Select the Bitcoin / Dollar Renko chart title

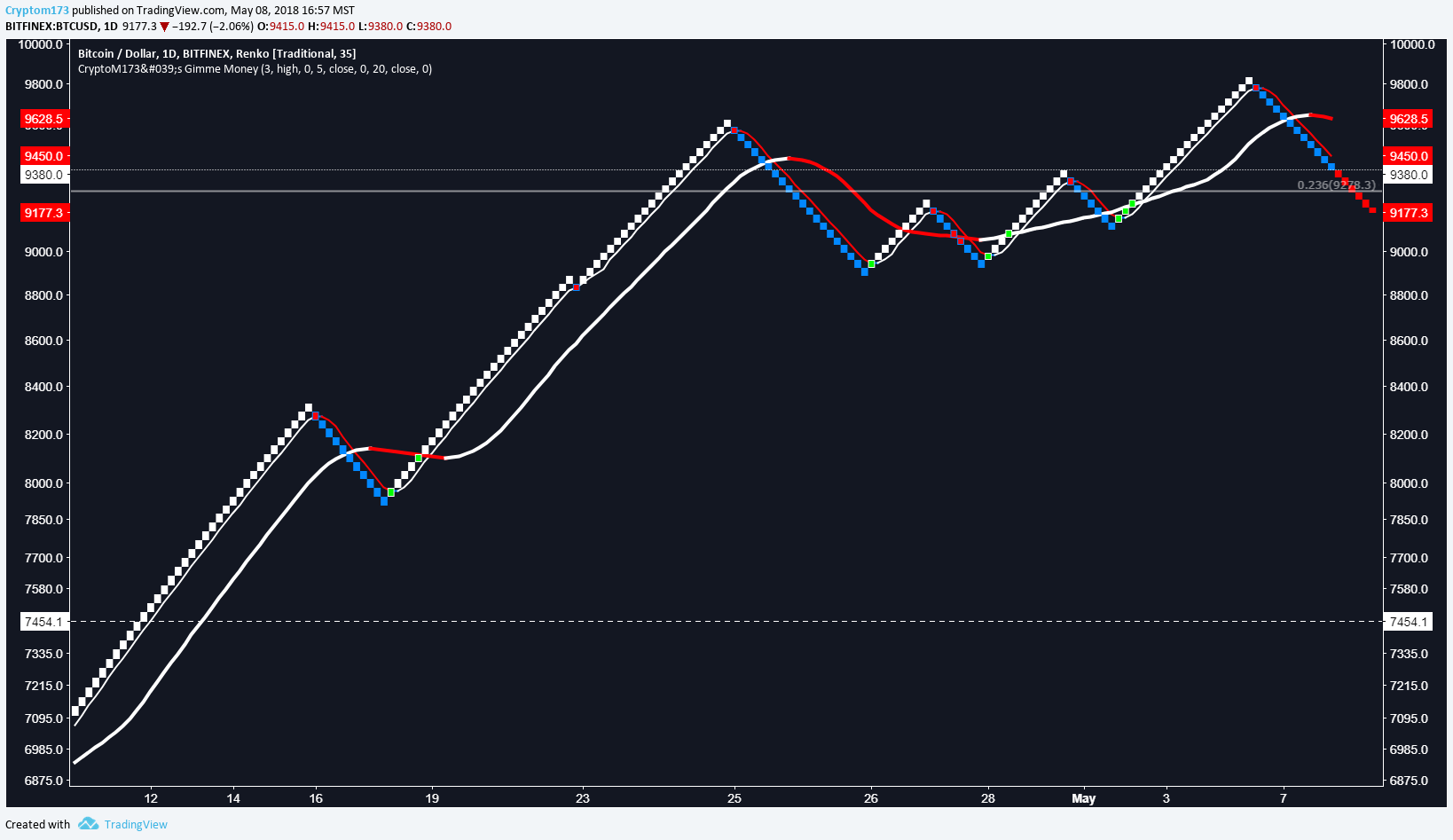click(x=217, y=54)
